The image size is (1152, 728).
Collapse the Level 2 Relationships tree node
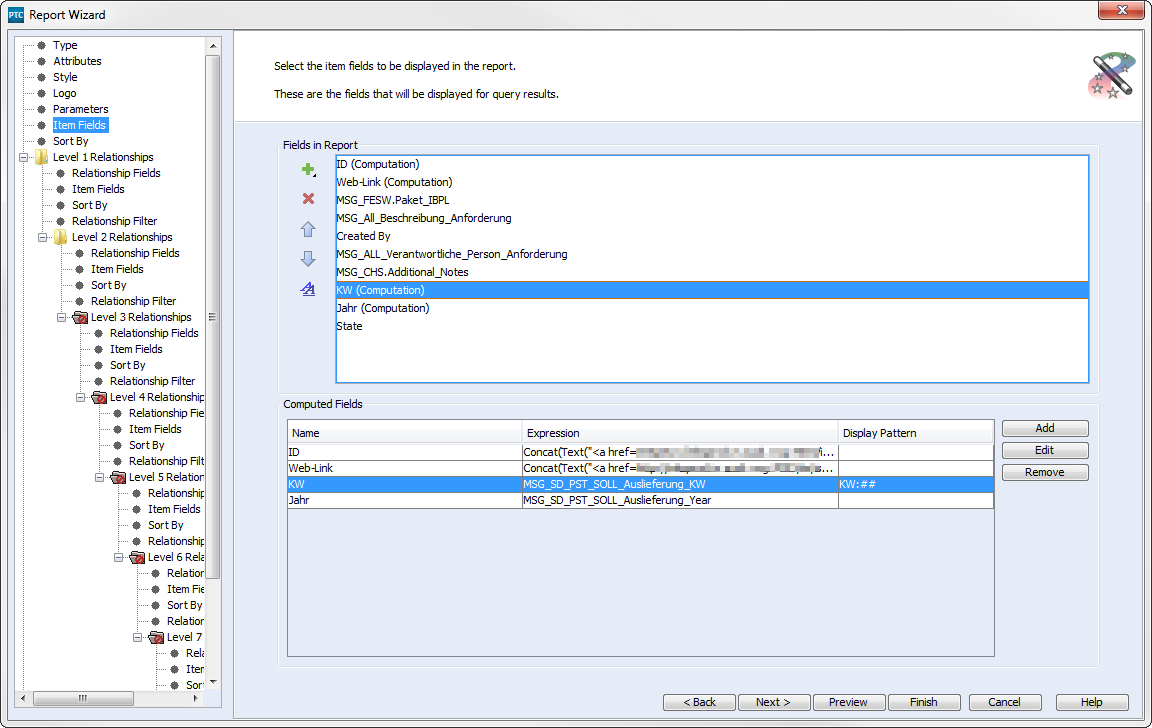tap(43, 237)
